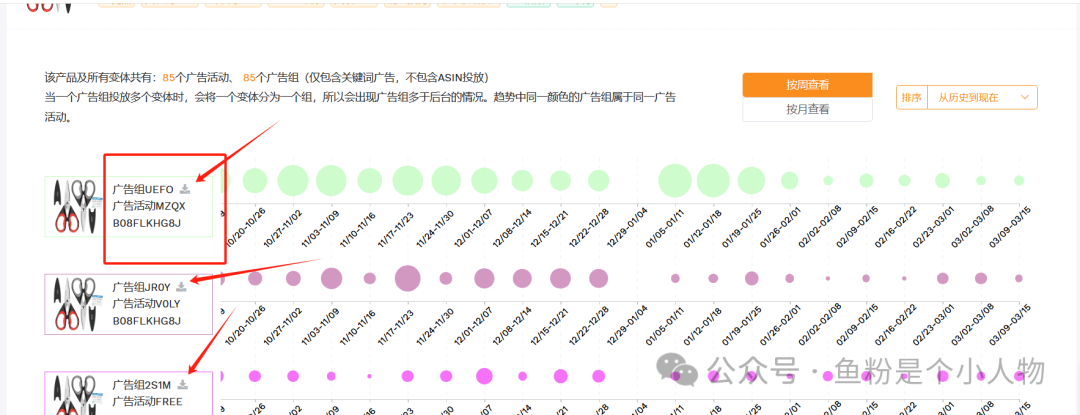Viewport: 1080px width, 415px height.
Task: Select text 广告组2S1M
Action: [x=142, y=384]
